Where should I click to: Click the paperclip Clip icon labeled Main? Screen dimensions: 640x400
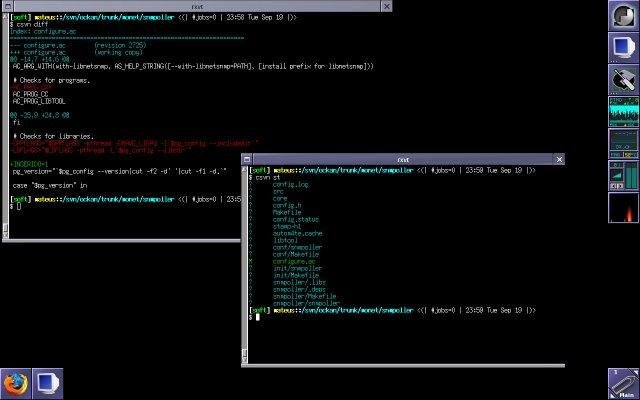pyautogui.click(x=624, y=384)
